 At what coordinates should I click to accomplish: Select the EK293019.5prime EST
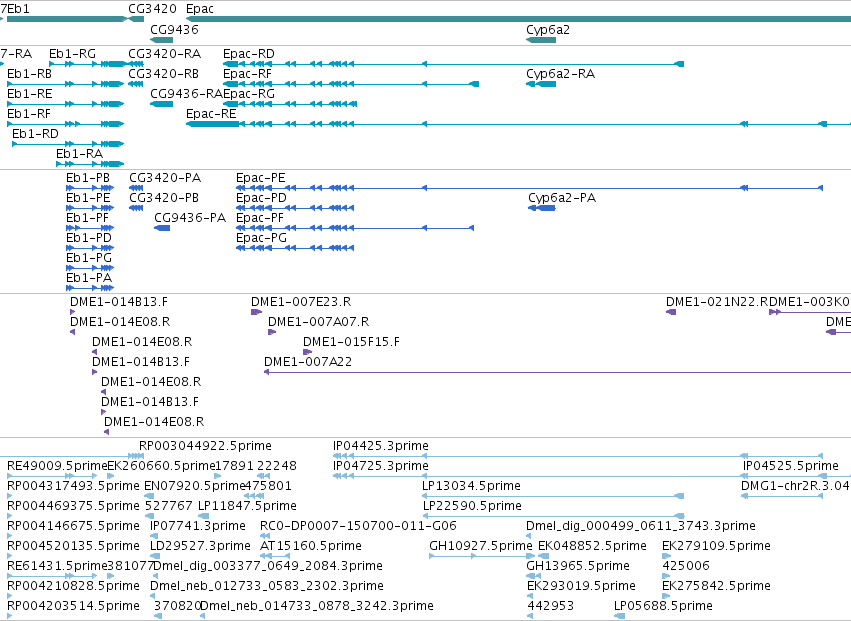pyautogui.click(x=581, y=587)
